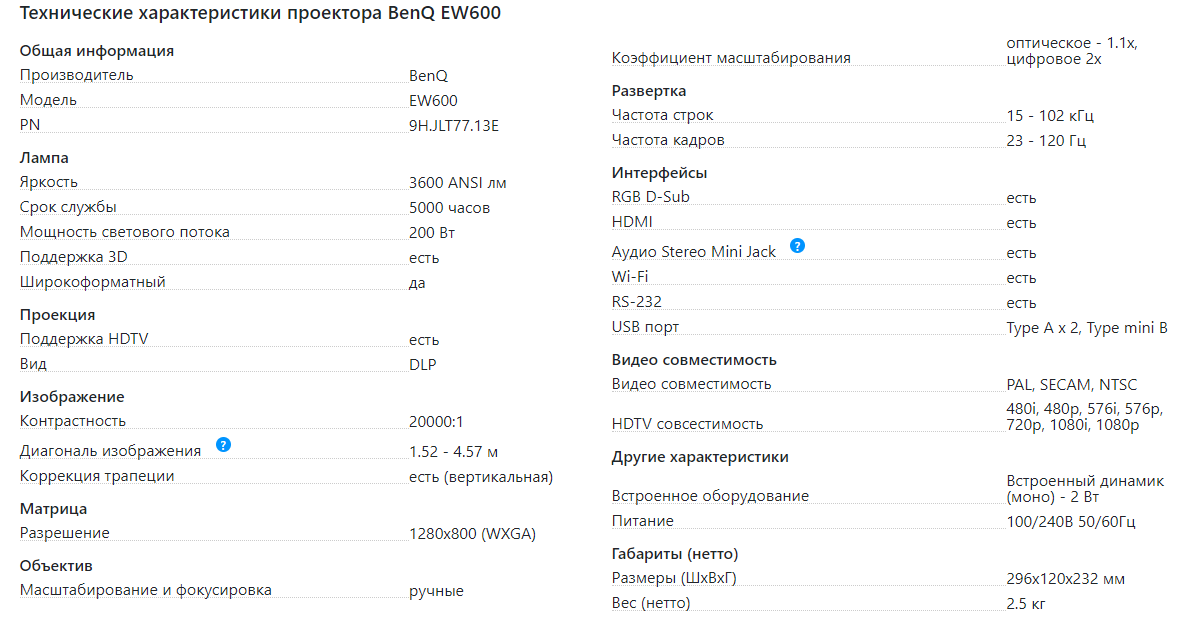1190x618 pixels.
Task: Select the HDTV совсестимость label
Action: pyautogui.click(x=688, y=424)
